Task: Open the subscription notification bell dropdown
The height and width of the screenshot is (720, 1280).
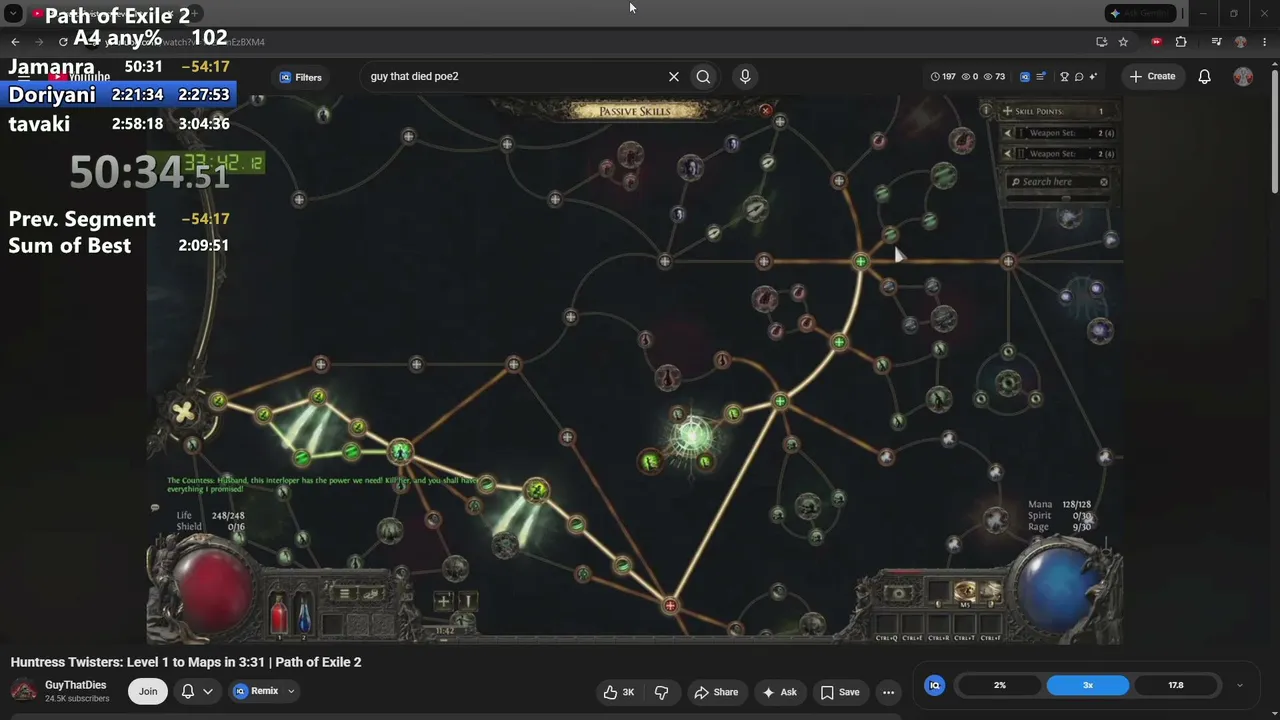Action: 197,691
